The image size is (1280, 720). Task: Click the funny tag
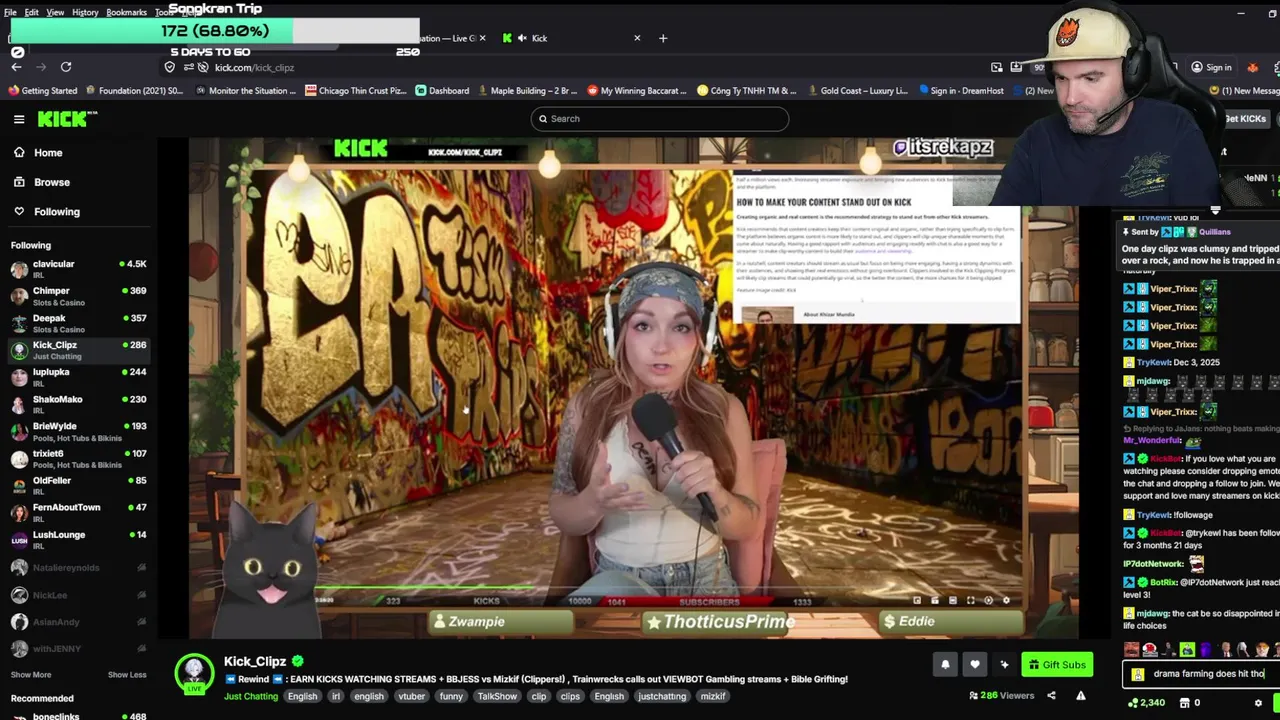(451, 696)
